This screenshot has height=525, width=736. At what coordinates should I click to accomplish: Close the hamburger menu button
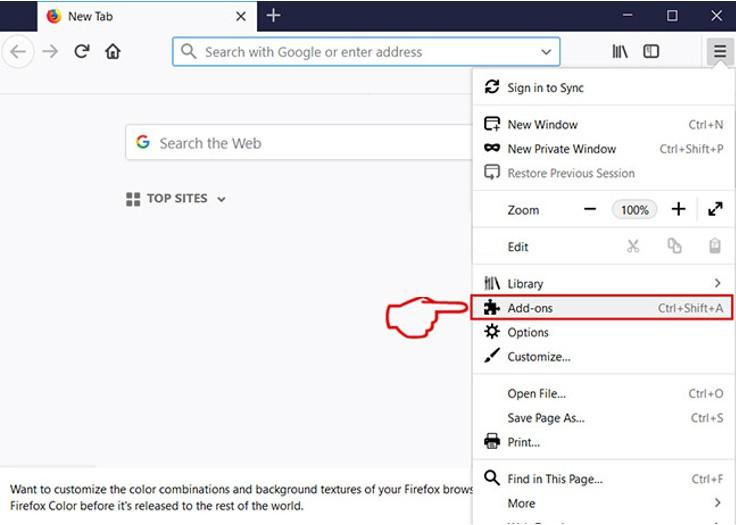[x=720, y=51]
